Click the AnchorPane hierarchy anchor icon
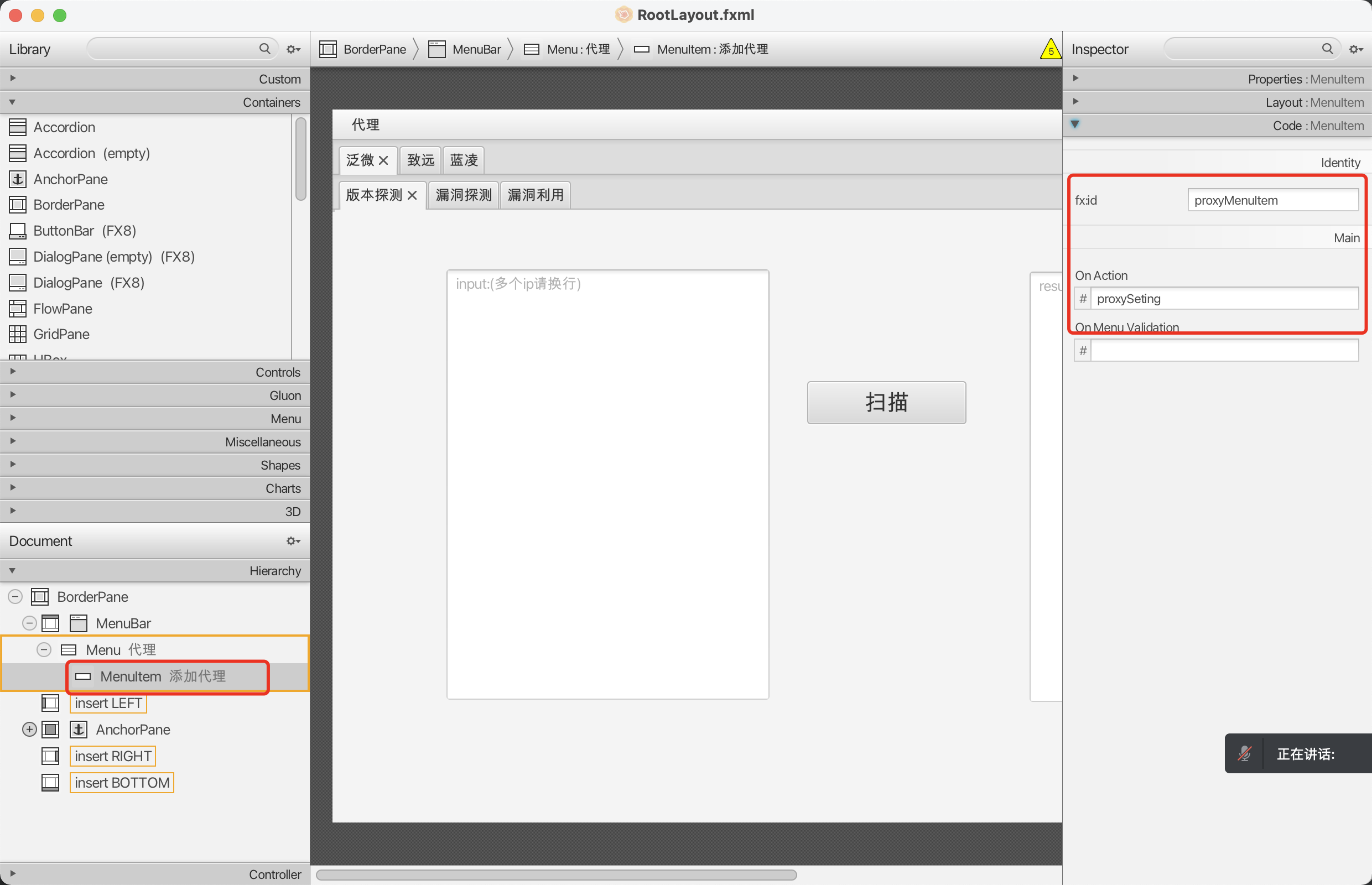 (79, 729)
